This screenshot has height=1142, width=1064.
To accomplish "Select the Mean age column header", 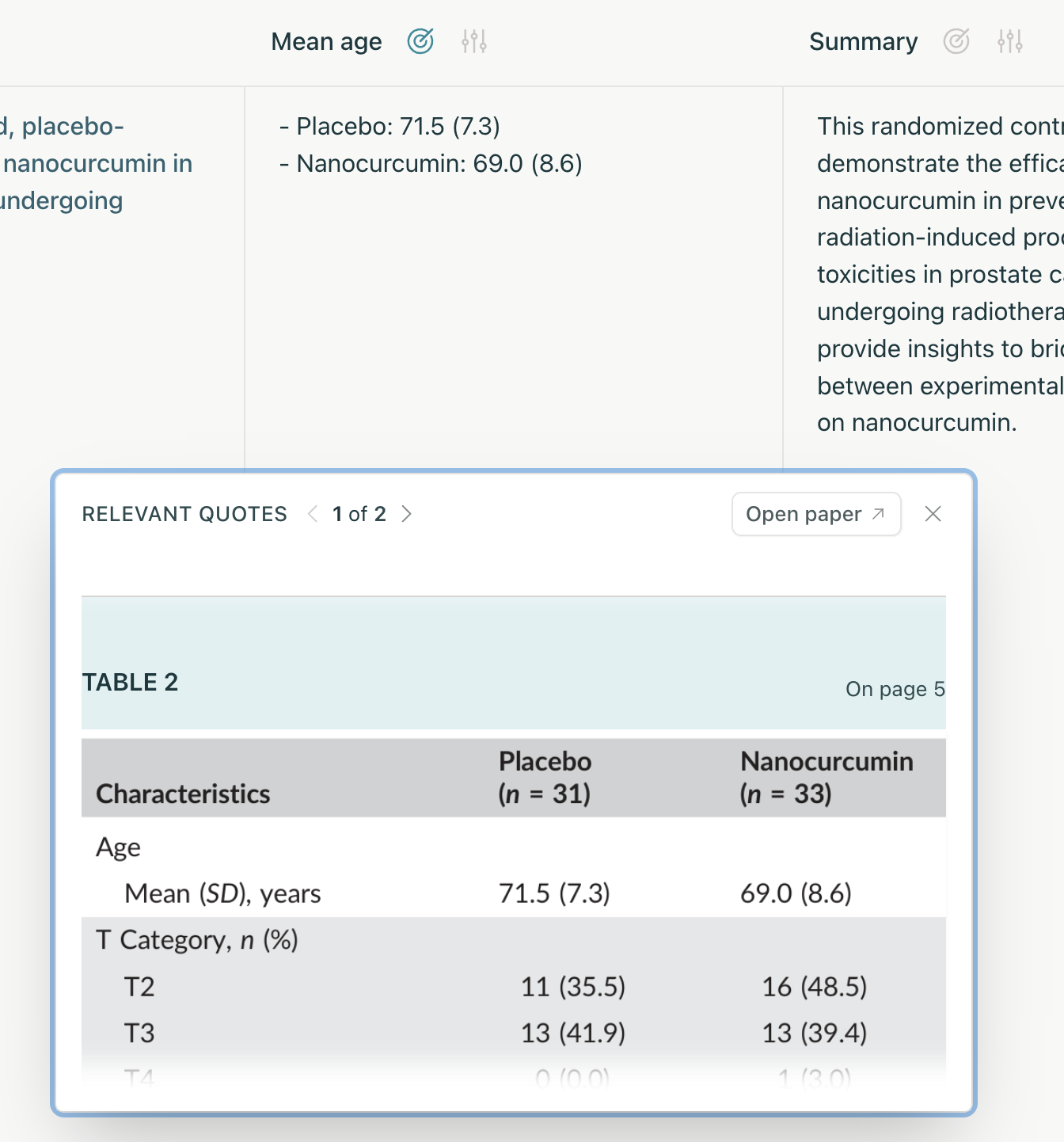I will coord(326,41).
